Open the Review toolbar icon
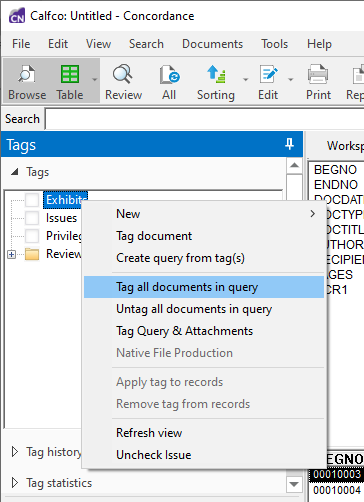Viewport: 364px width, 502px height. tap(123, 81)
